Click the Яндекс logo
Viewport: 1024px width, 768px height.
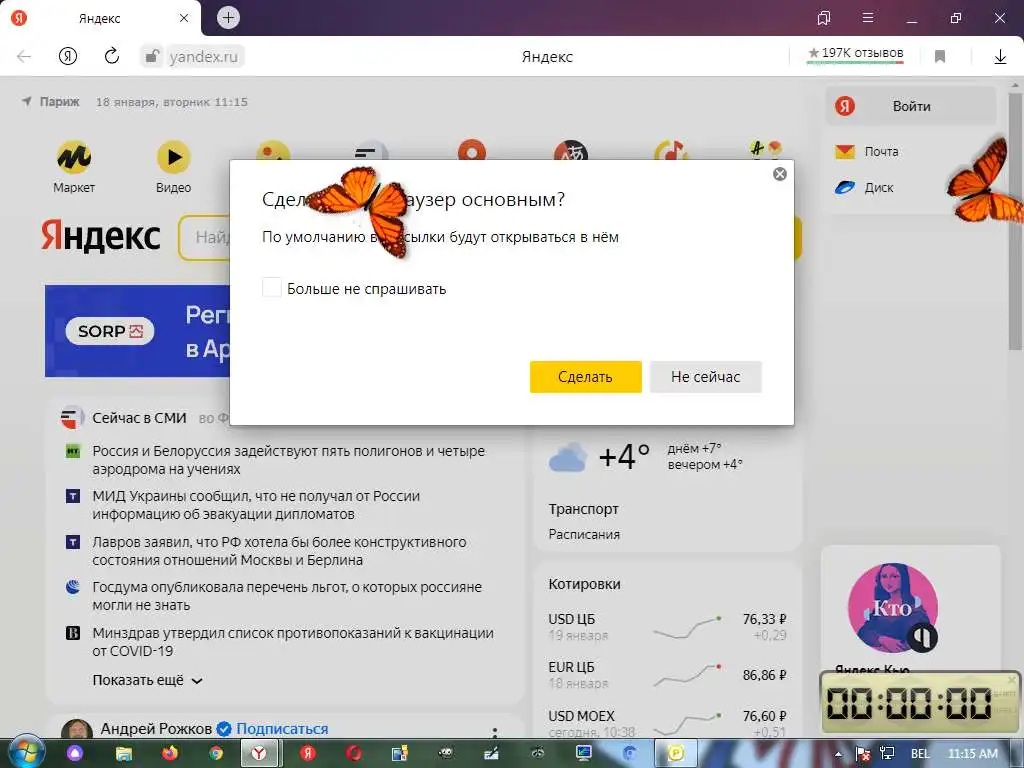[101, 236]
